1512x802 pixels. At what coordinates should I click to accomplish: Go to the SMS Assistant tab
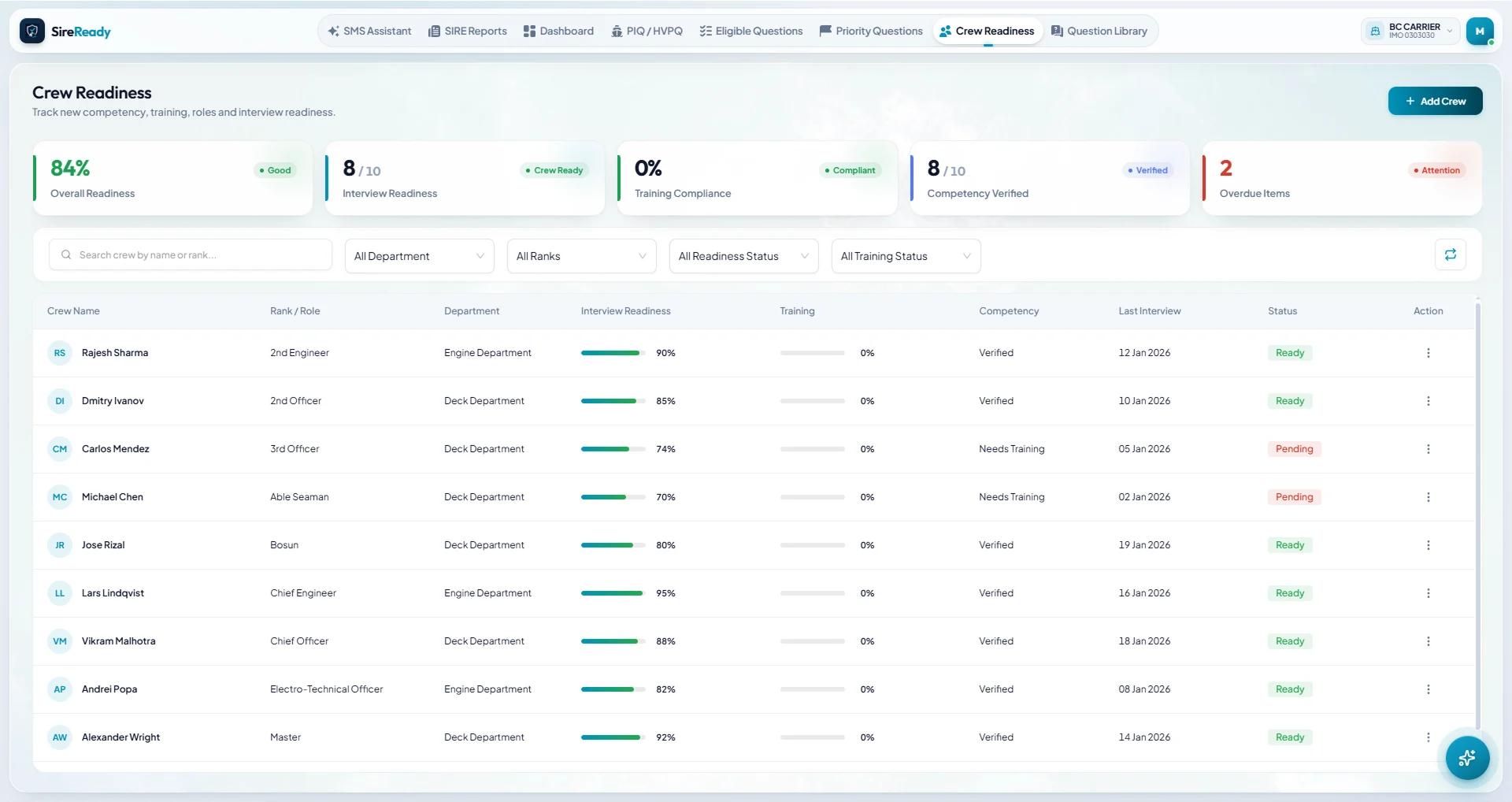coord(369,32)
